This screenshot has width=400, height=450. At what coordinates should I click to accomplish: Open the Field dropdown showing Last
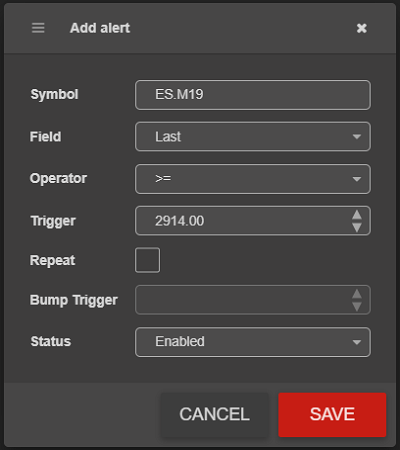(253, 137)
